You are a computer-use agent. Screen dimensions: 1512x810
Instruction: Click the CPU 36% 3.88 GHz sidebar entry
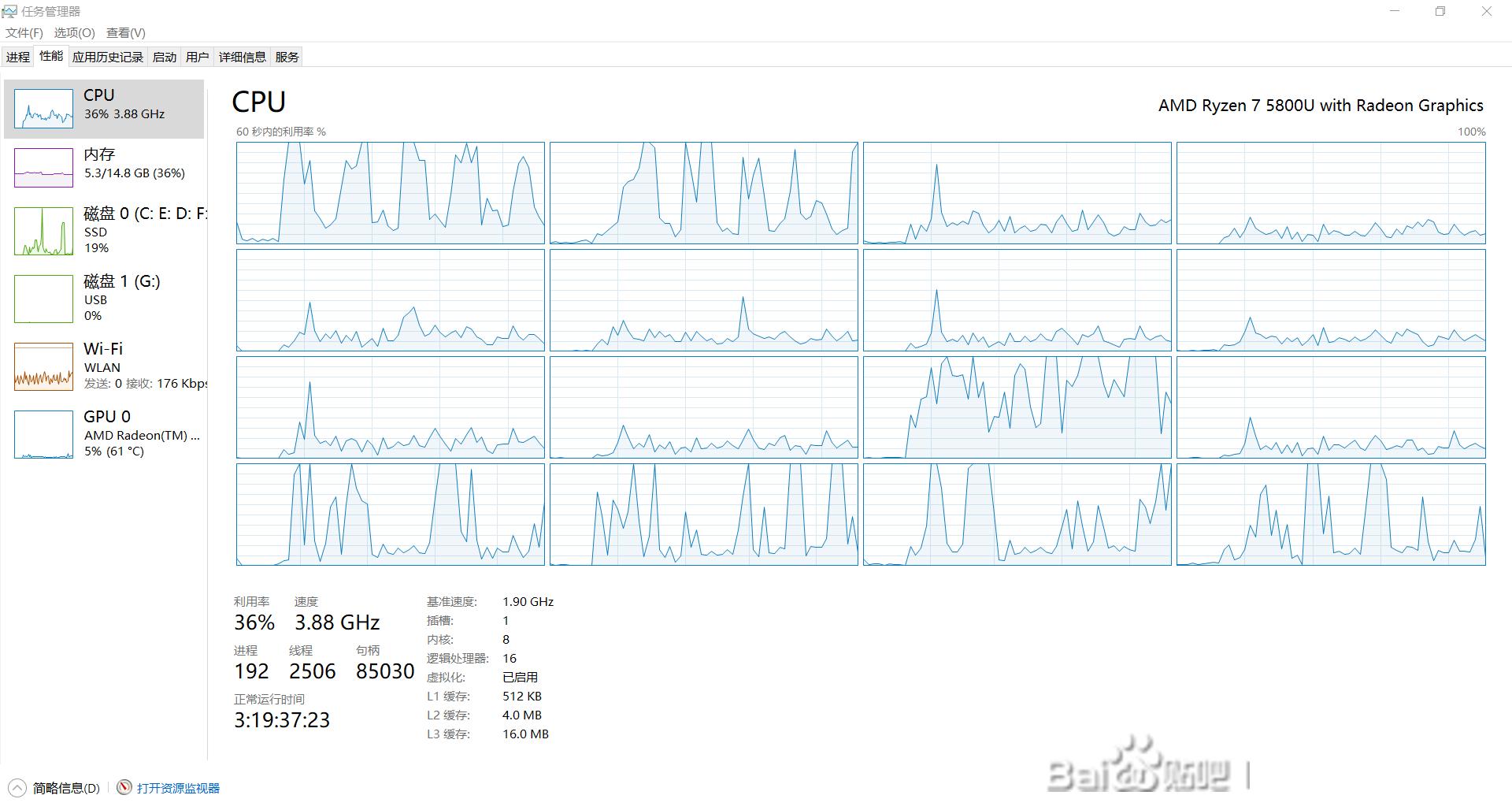104,109
